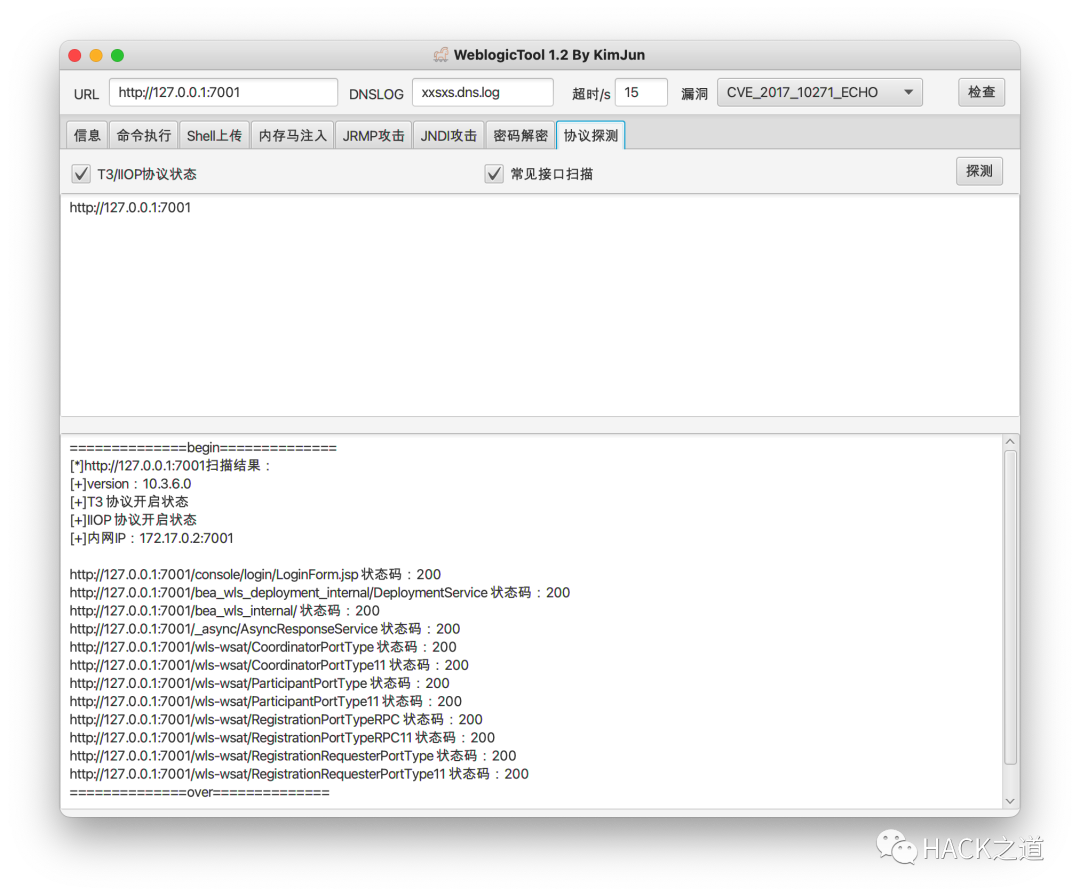Image resolution: width=1080 pixels, height=896 pixels.
Task: Click the console/login/LoginForm.jsp result line
Action: tap(255, 574)
